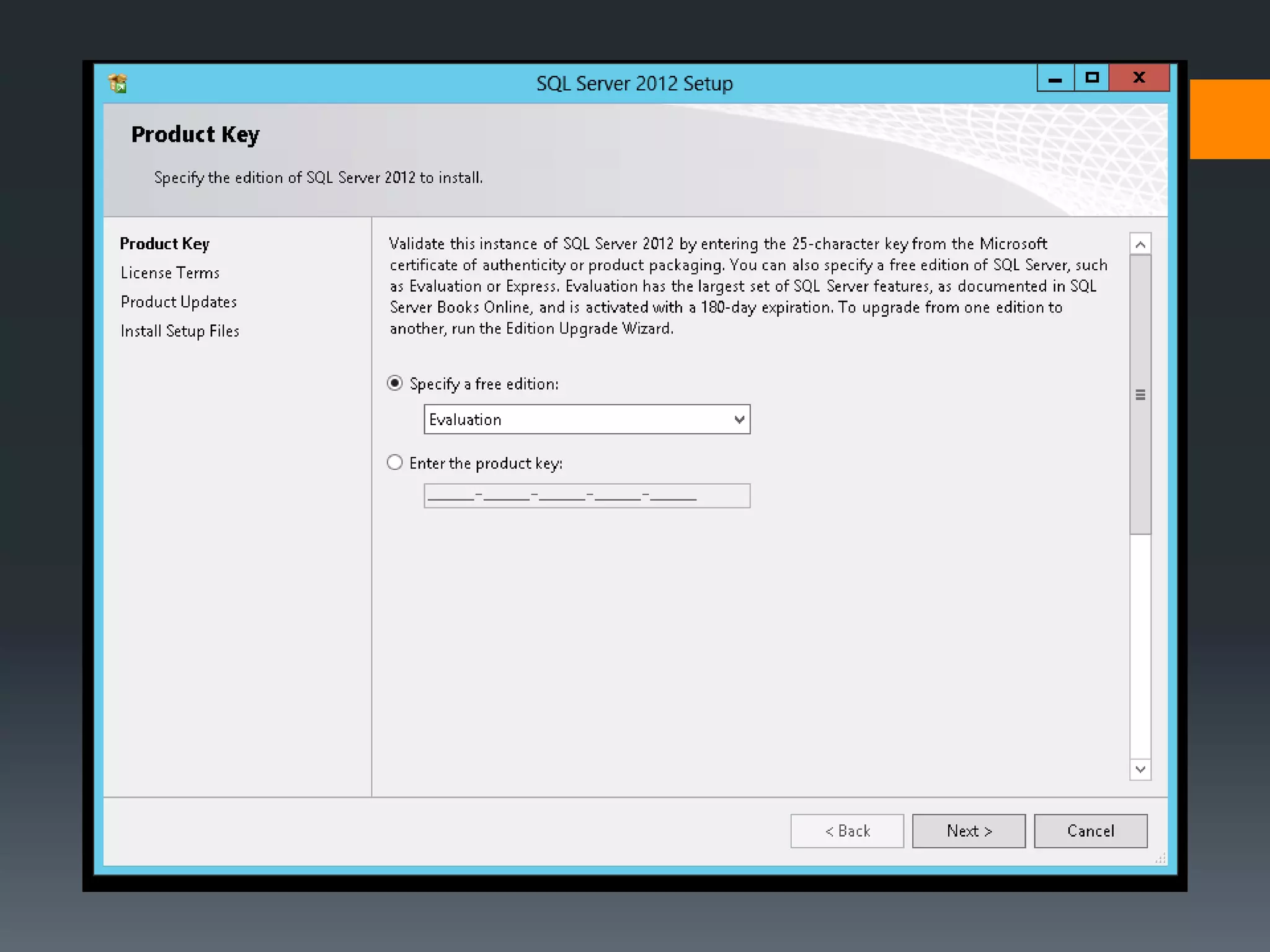Click the window resize grip at corner
This screenshot has width=1270, height=952.
(1161, 859)
